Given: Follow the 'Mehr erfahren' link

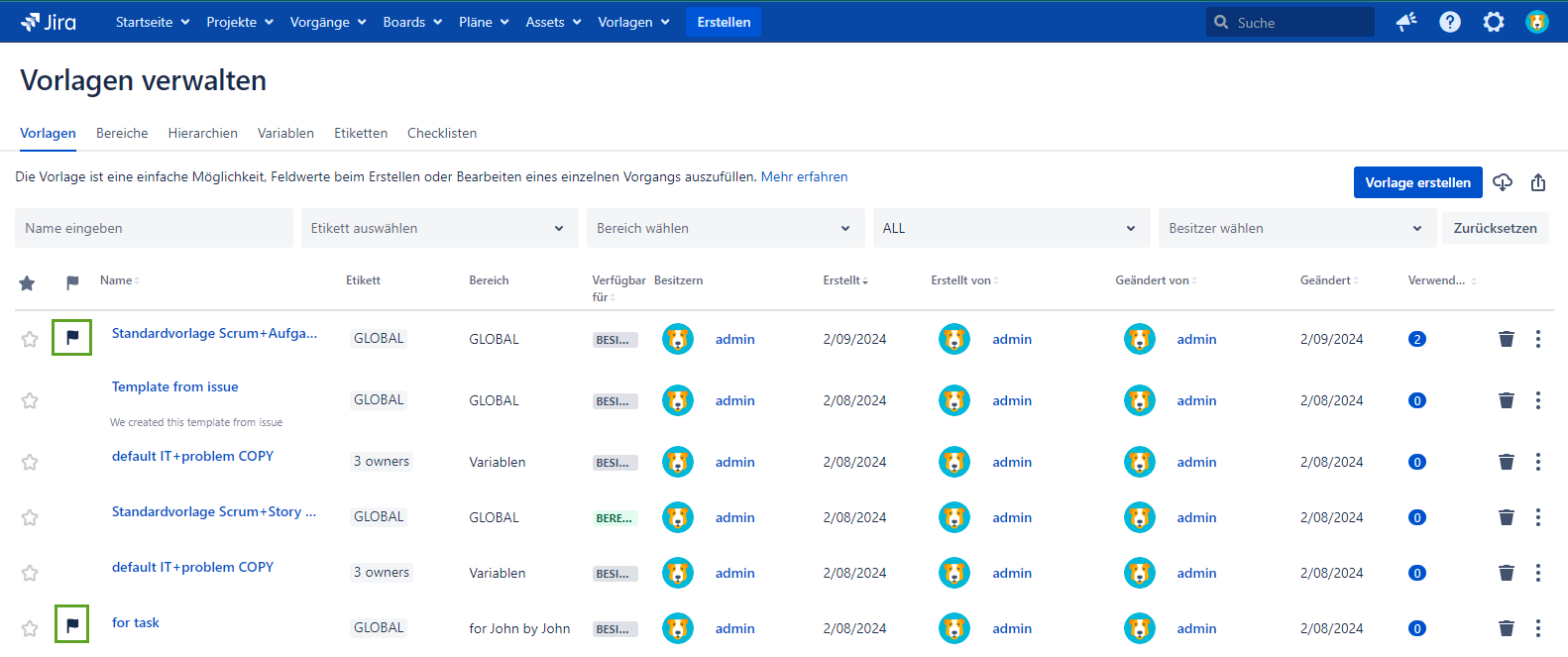Looking at the screenshot, I should click(804, 176).
